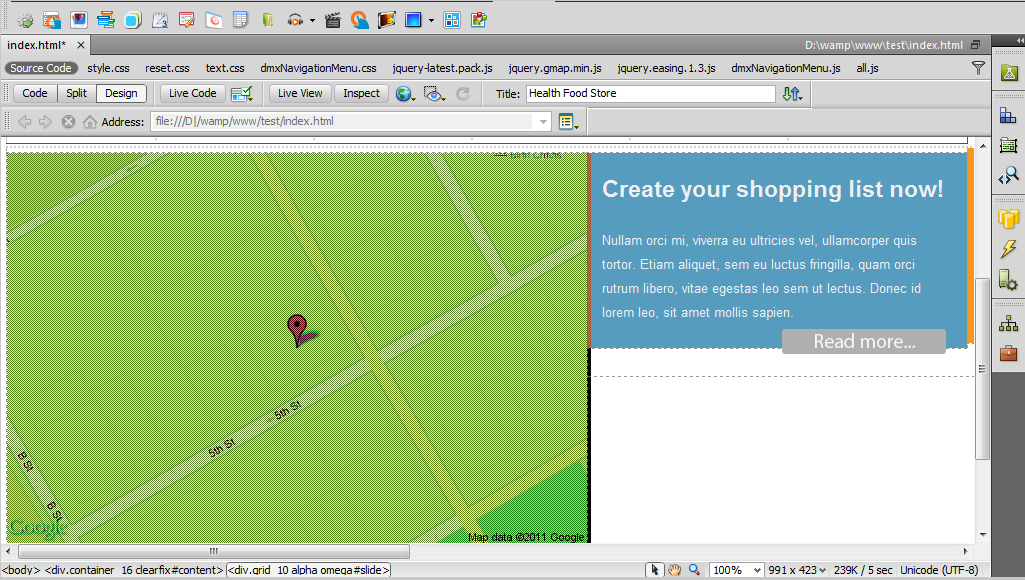Click the filter related files funnel icon
Screen dimensions: 1025x580
pyautogui.click(x=978, y=68)
